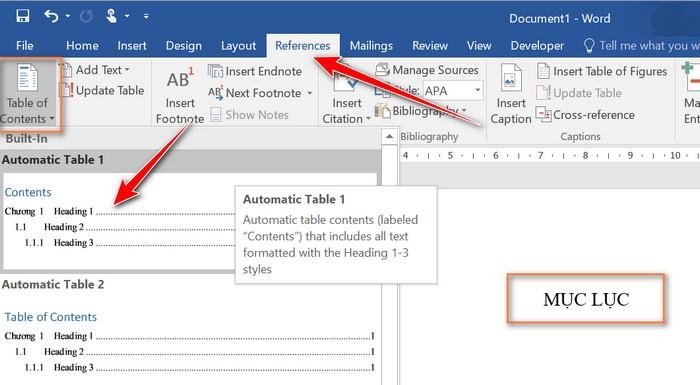Click the Save icon in Quick Access

pos(22,16)
